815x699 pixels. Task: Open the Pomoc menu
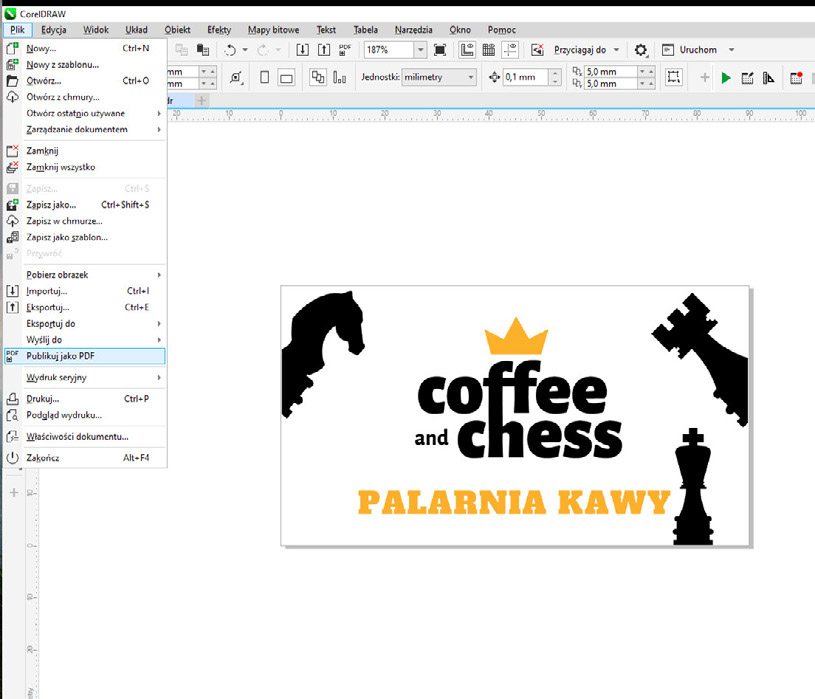tap(502, 30)
